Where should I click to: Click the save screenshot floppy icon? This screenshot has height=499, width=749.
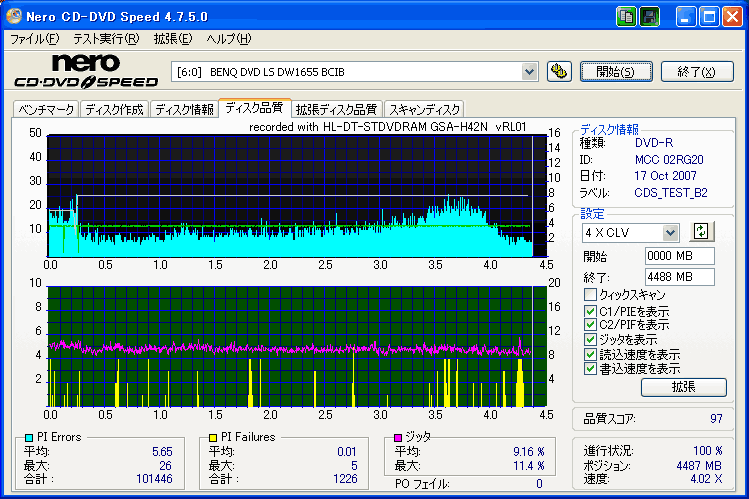(650, 17)
